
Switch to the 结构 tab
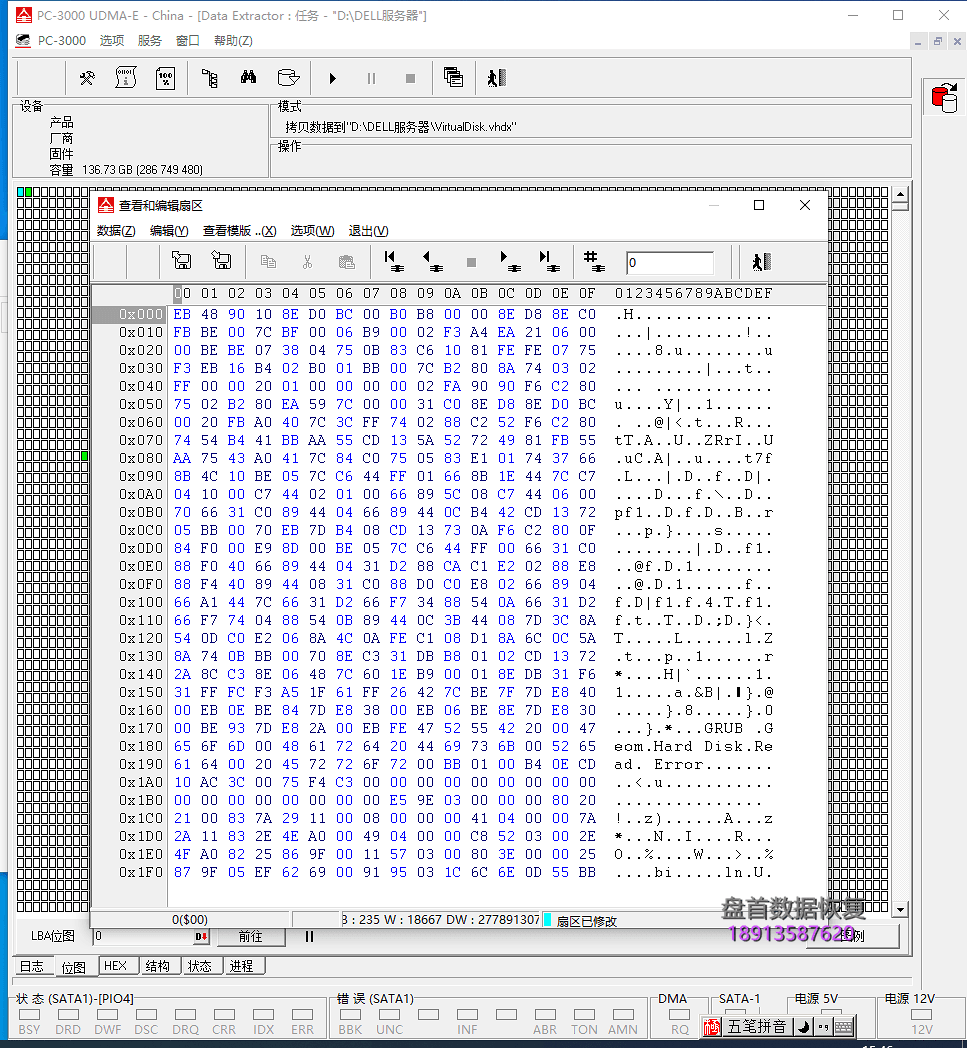click(x=158, y=966)
